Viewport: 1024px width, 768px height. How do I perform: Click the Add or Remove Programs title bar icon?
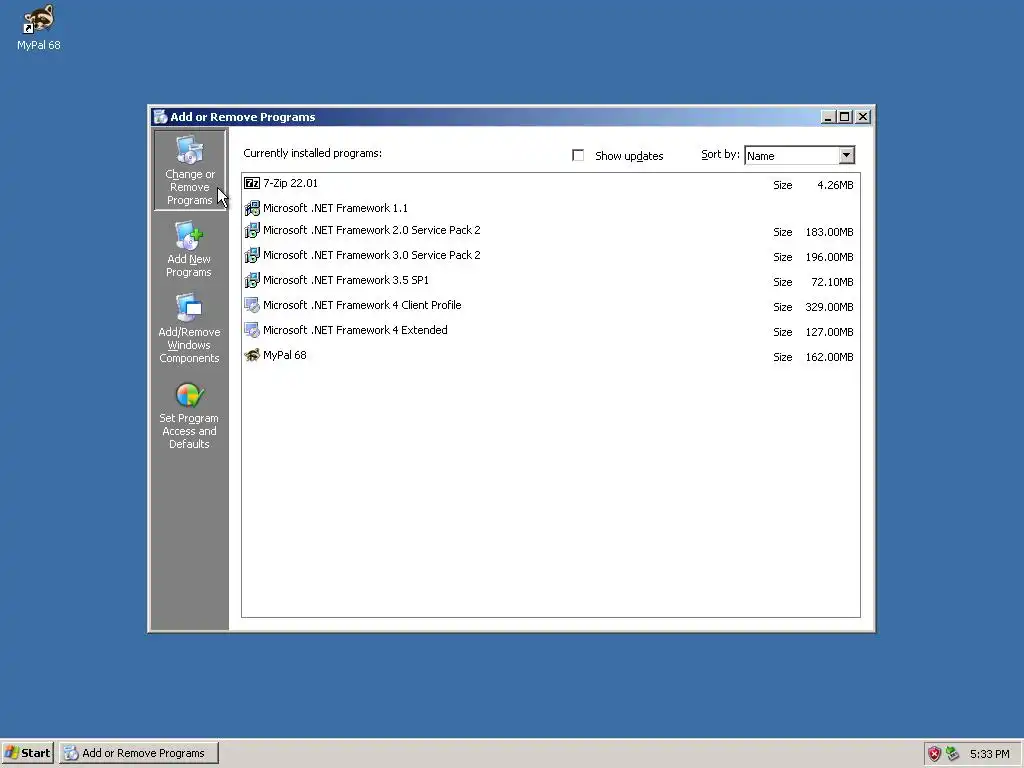(x=160, y=117)
